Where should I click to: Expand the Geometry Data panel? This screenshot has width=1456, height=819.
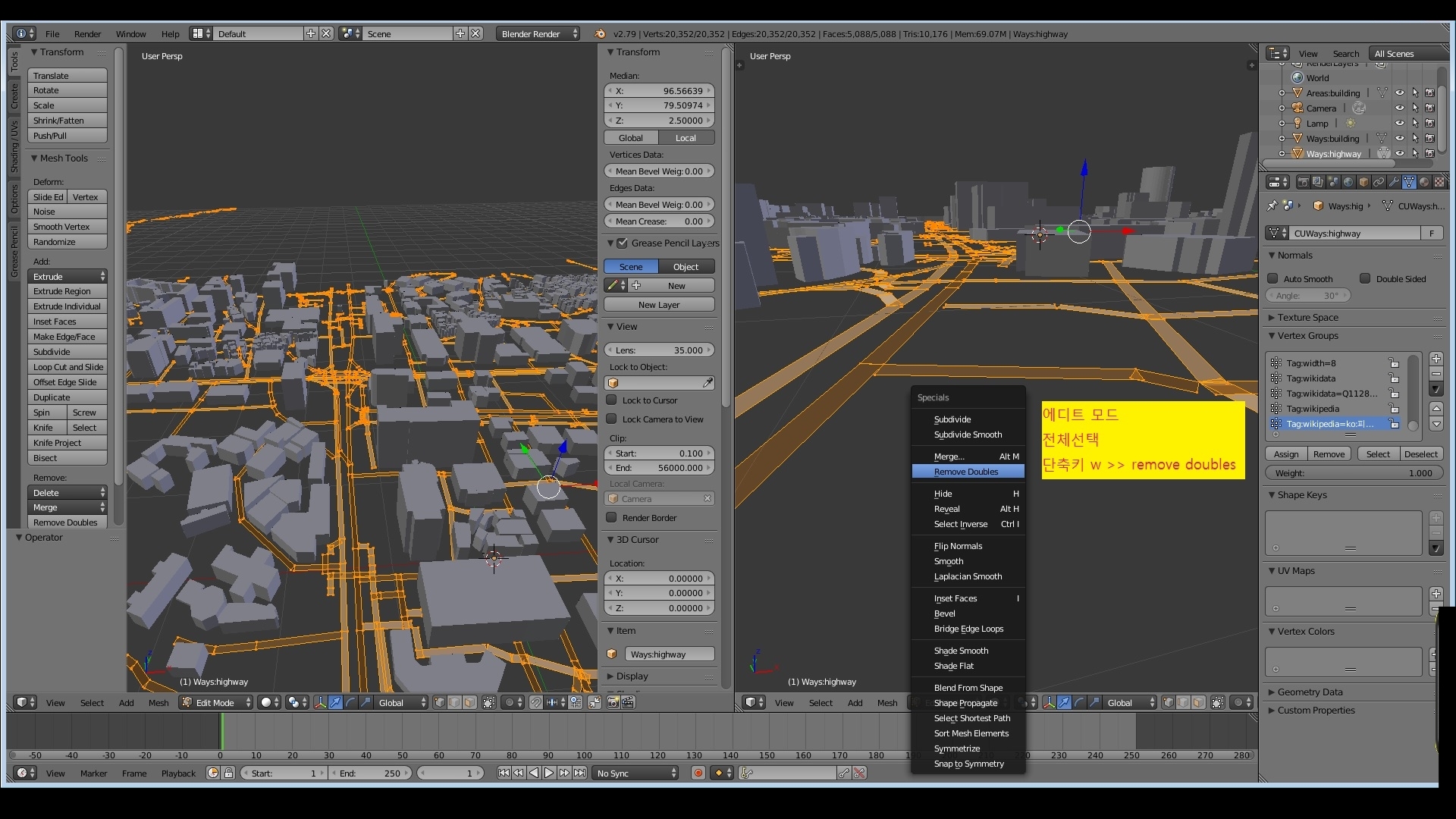click(1310, 692)
